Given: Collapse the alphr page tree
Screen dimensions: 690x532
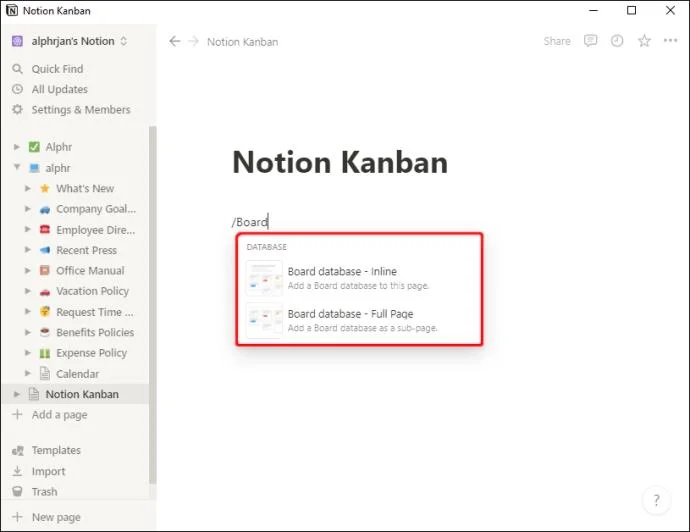Looking at the screenshot, I should [x=17, y=167].
